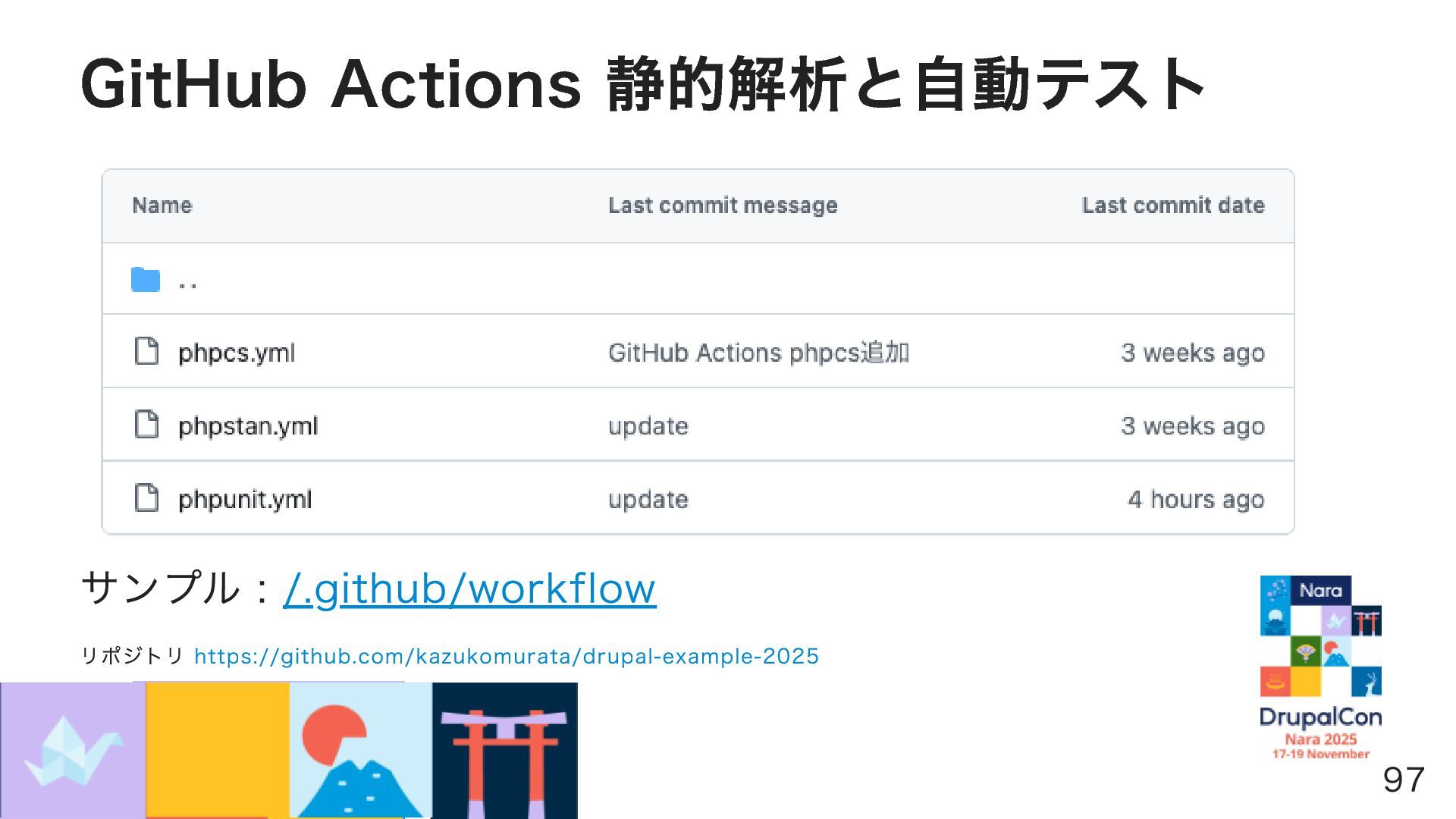Screen dimensions: 1456x819
Task: Open the phpunit.yml file
Action: tap(244, 500)
